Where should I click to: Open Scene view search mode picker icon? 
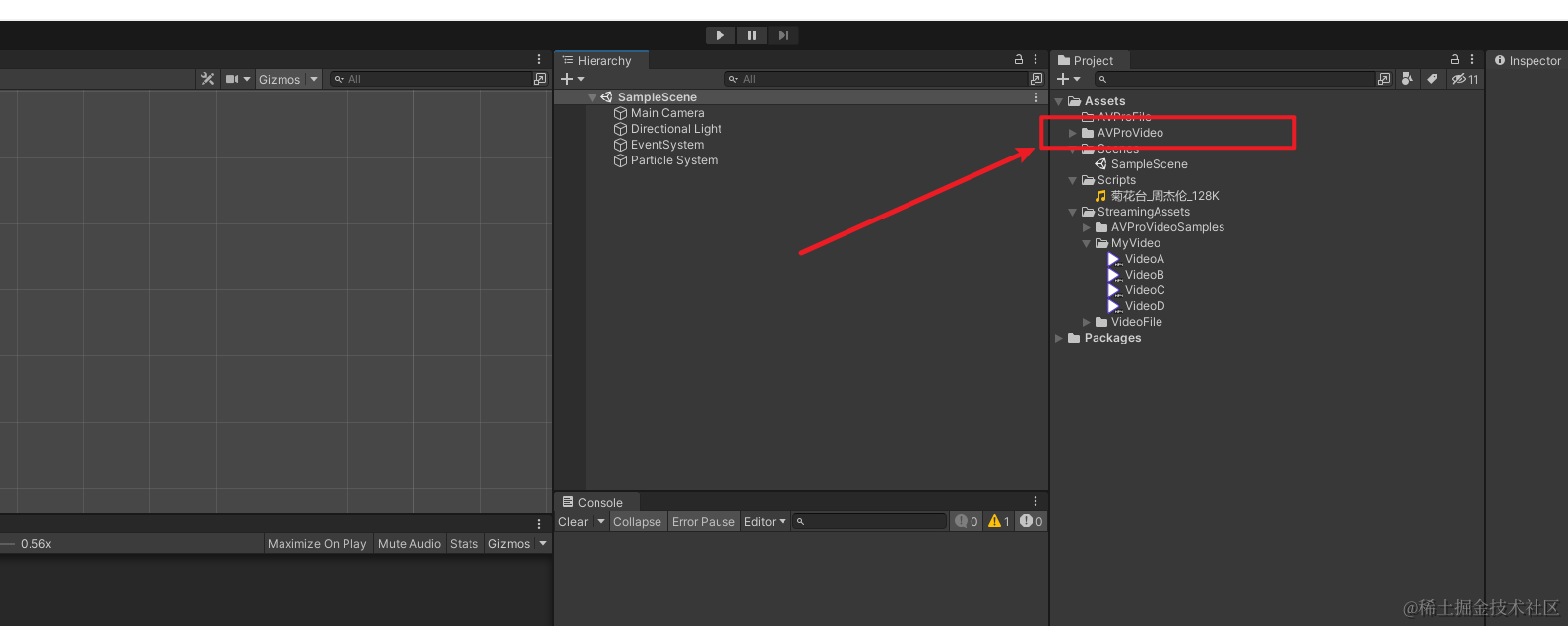(540, 79)
